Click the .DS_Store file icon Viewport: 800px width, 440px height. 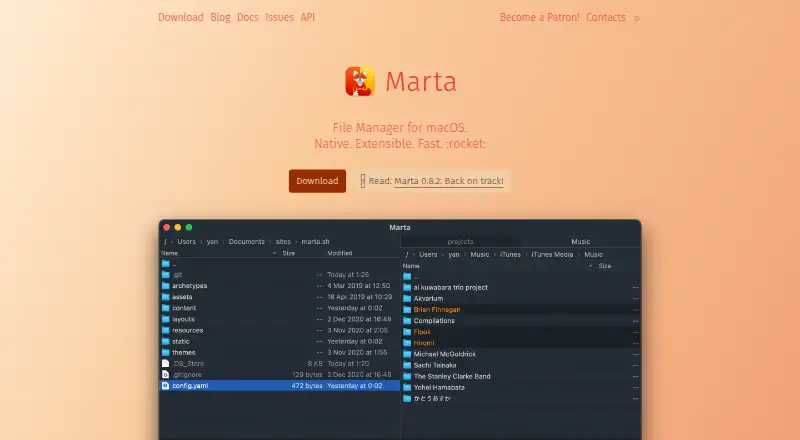(x=165, y=363)
